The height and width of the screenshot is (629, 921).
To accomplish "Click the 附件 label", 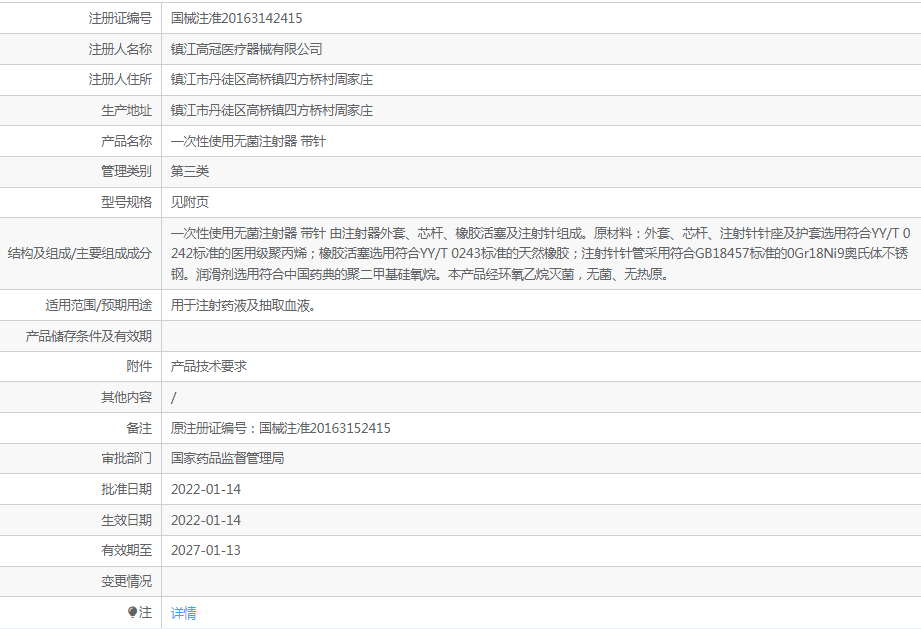I will point(139,366).
